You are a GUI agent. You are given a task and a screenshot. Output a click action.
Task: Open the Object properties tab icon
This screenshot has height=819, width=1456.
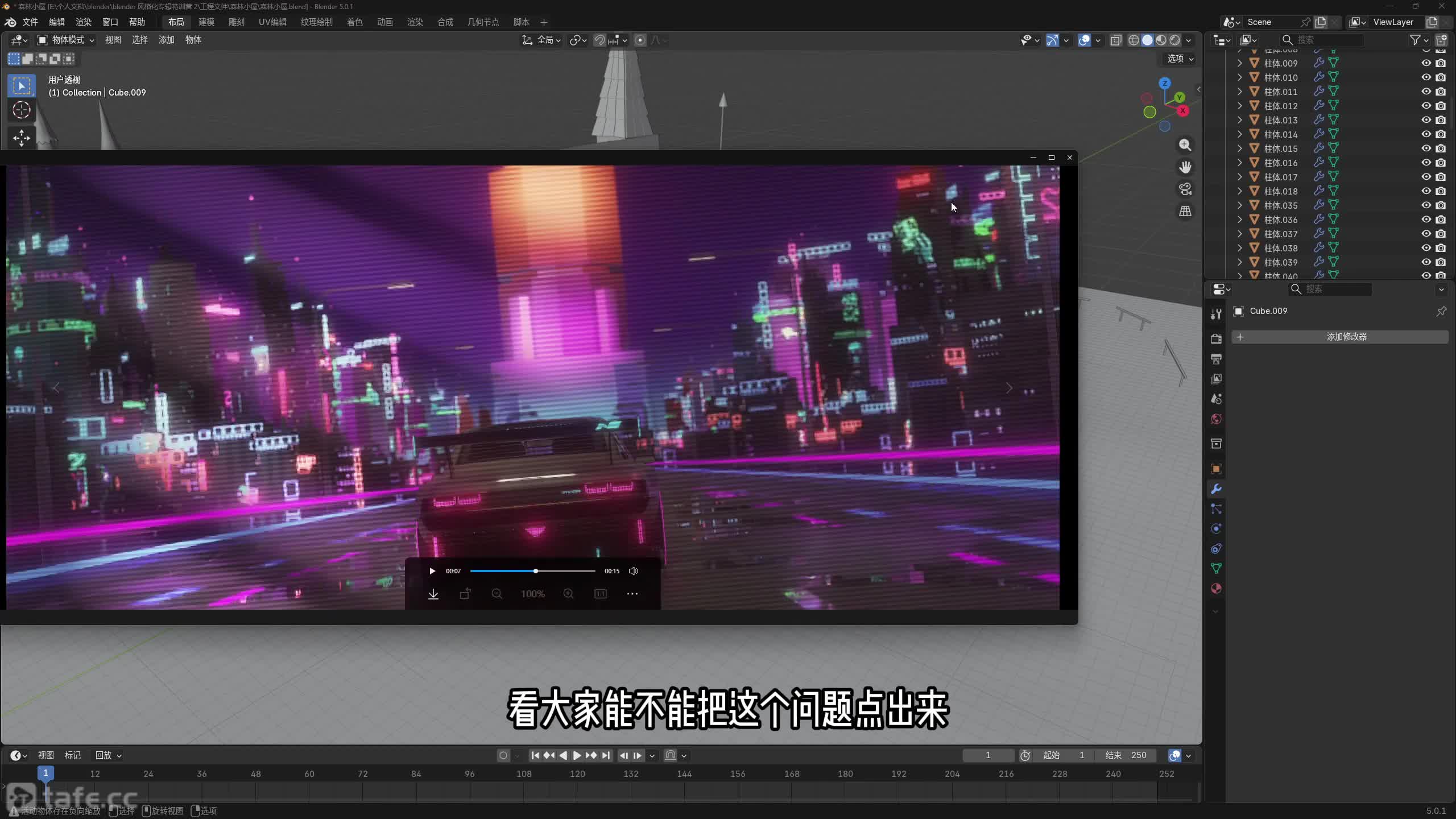1216,469
